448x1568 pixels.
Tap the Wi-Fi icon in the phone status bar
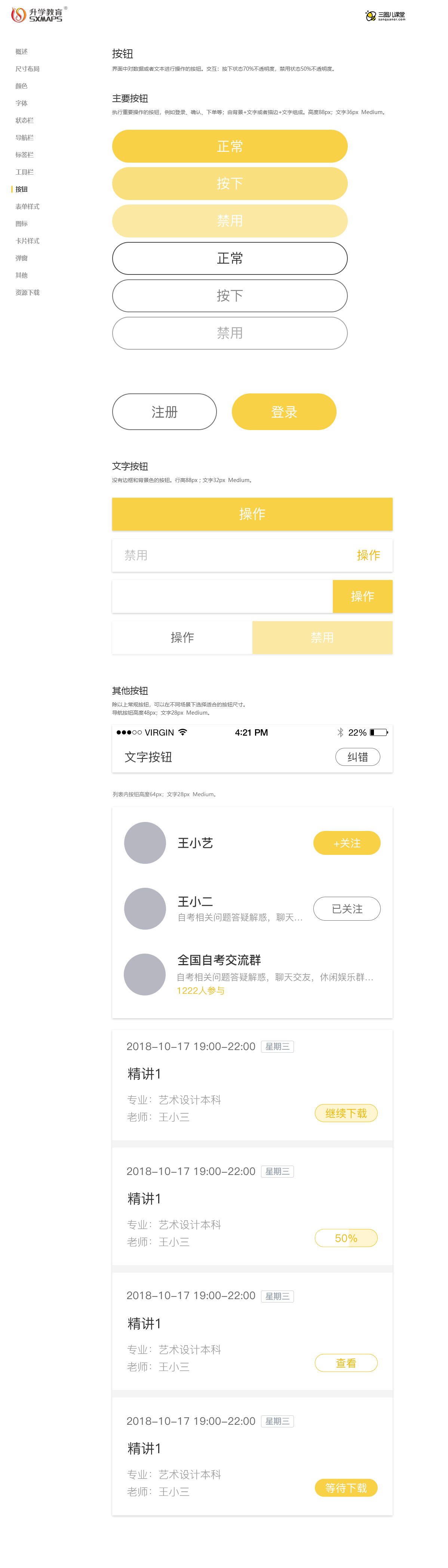coord(182,732)
